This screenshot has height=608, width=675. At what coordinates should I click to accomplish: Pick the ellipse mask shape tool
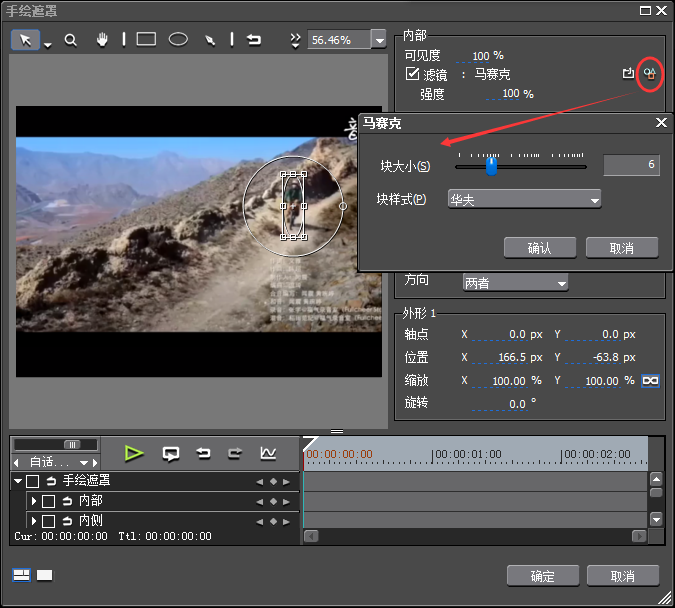pyautogui.click(x=178, y=40)
